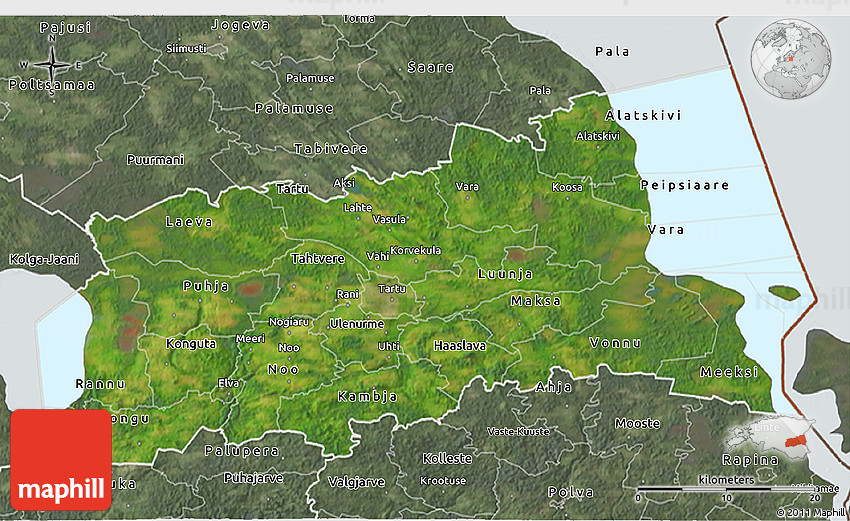This screenshot has width=850, height=521.
Task: Click the Konguta label
Action: click(190, 343)
